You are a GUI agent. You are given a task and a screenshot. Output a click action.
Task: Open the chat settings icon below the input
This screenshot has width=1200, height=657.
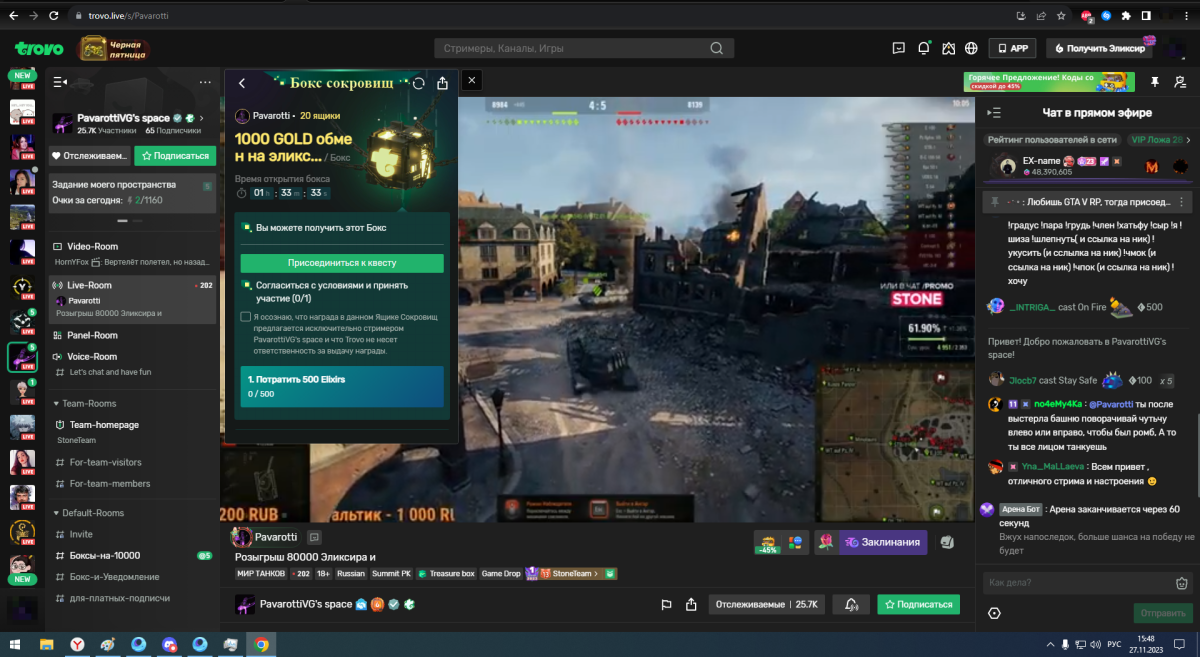[994, 613]
